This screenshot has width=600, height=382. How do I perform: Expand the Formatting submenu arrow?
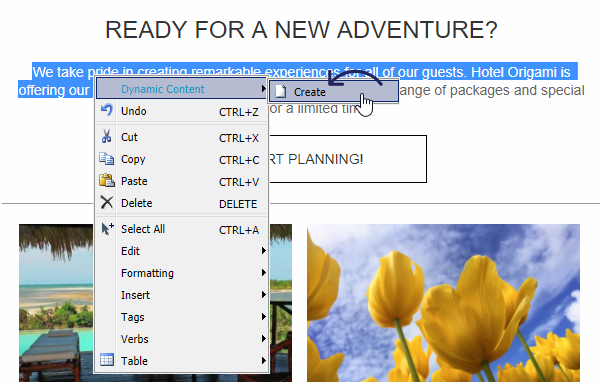(263, 273)
